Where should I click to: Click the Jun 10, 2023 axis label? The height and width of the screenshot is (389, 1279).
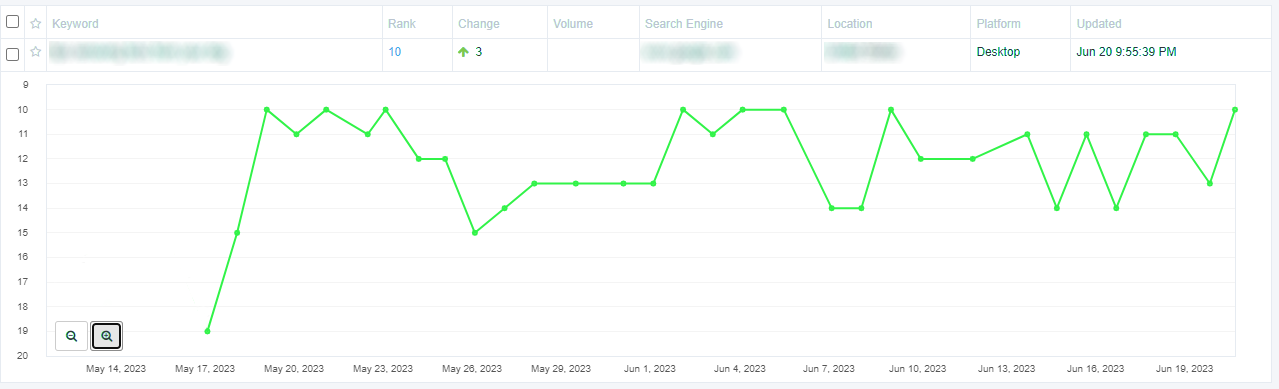(x=917, y=369)
